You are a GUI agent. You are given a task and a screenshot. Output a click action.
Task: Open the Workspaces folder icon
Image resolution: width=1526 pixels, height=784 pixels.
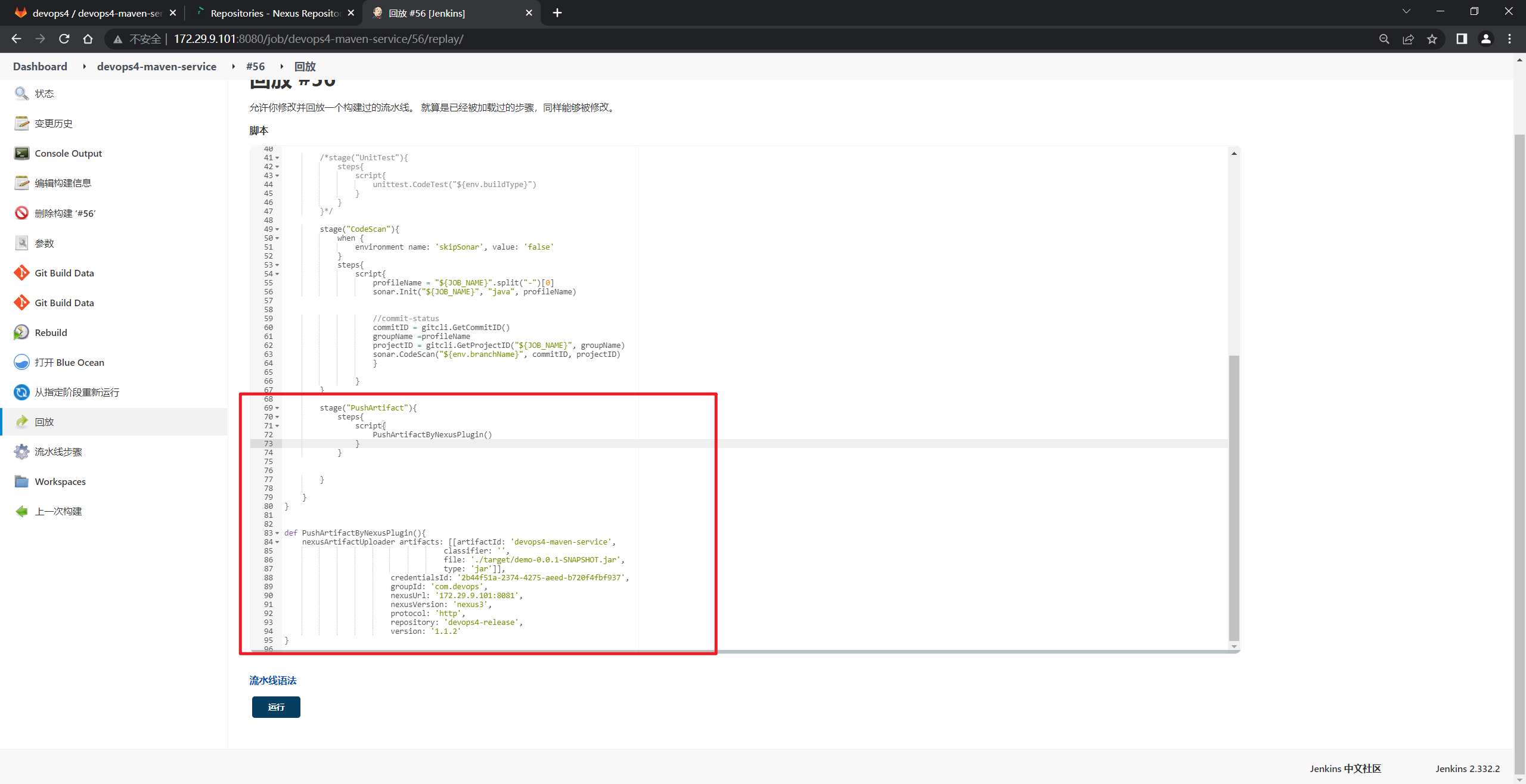coord(21,481)
